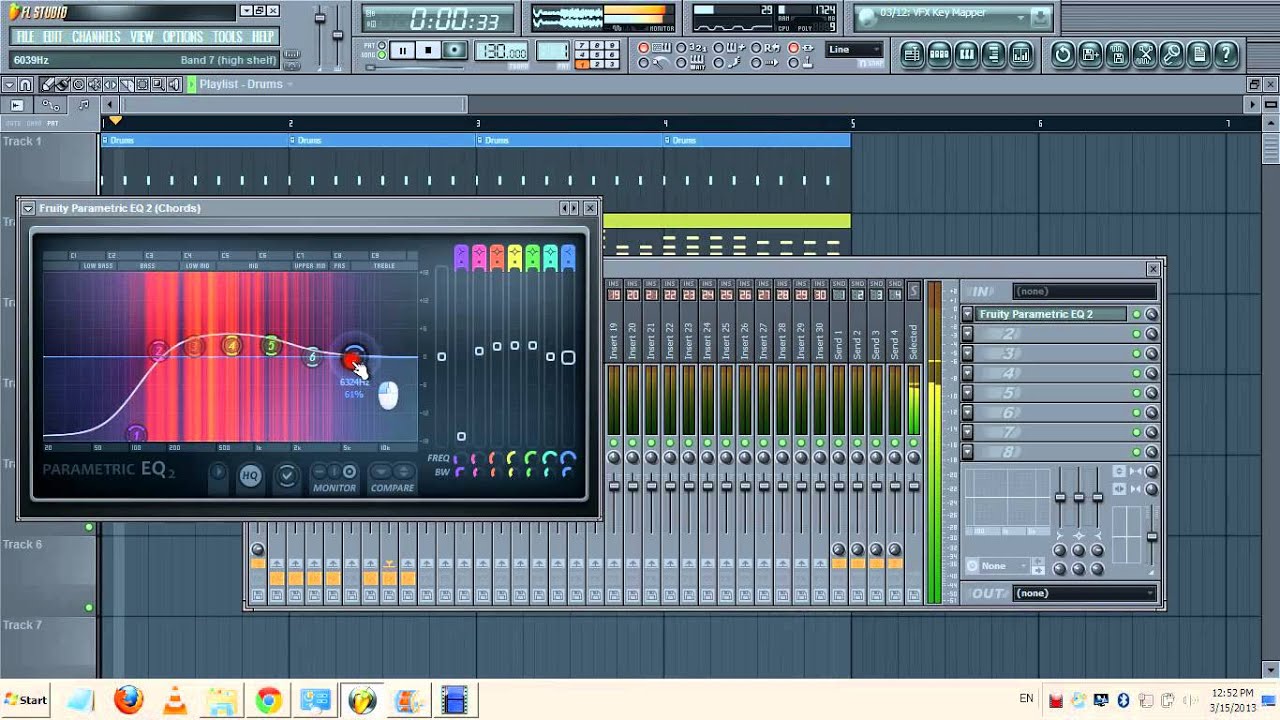Click the save new version button

[1090, 55]
